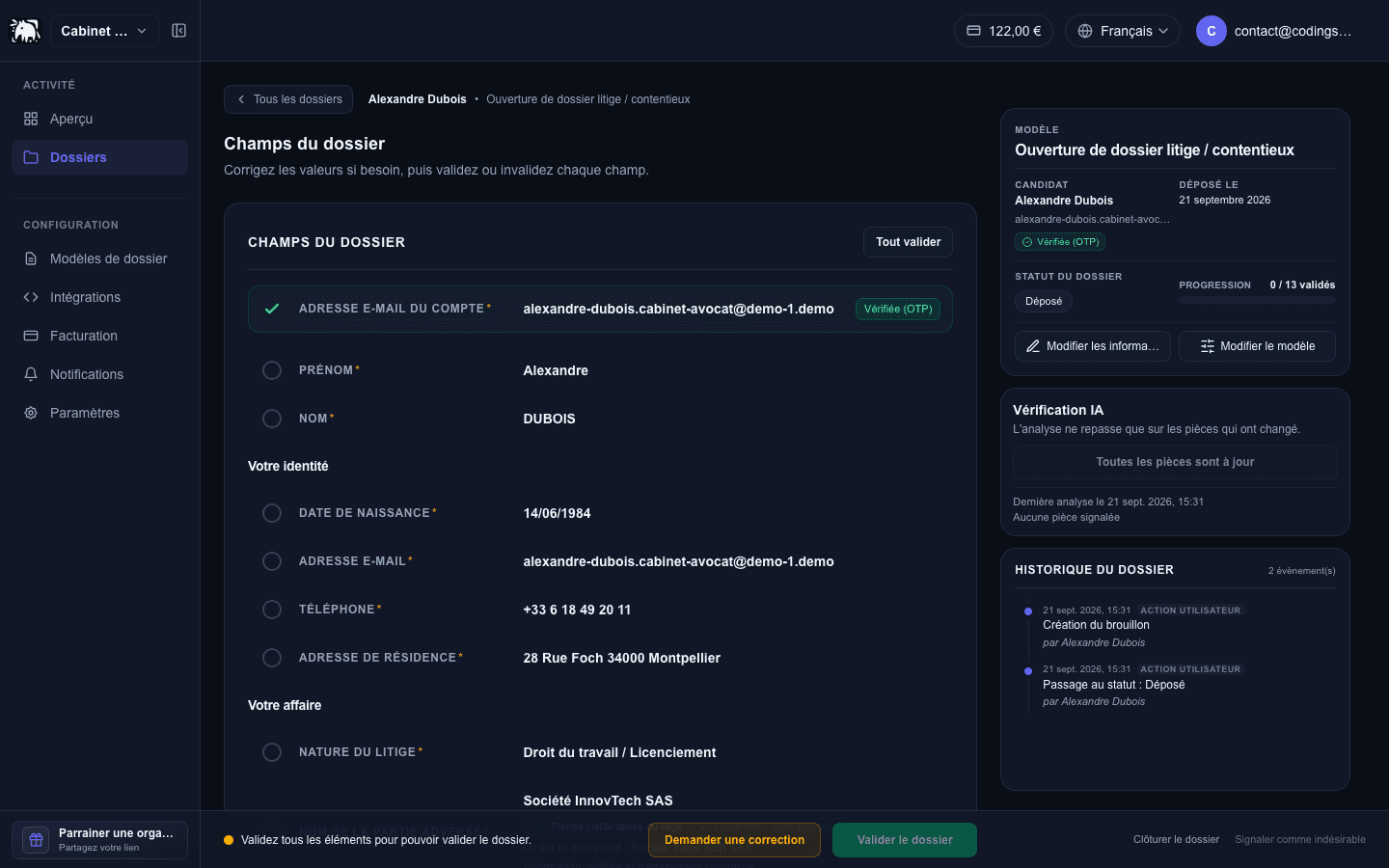Click the Aperçu grid icon
Screen dimensions: 1389x868
coord(31,119)
